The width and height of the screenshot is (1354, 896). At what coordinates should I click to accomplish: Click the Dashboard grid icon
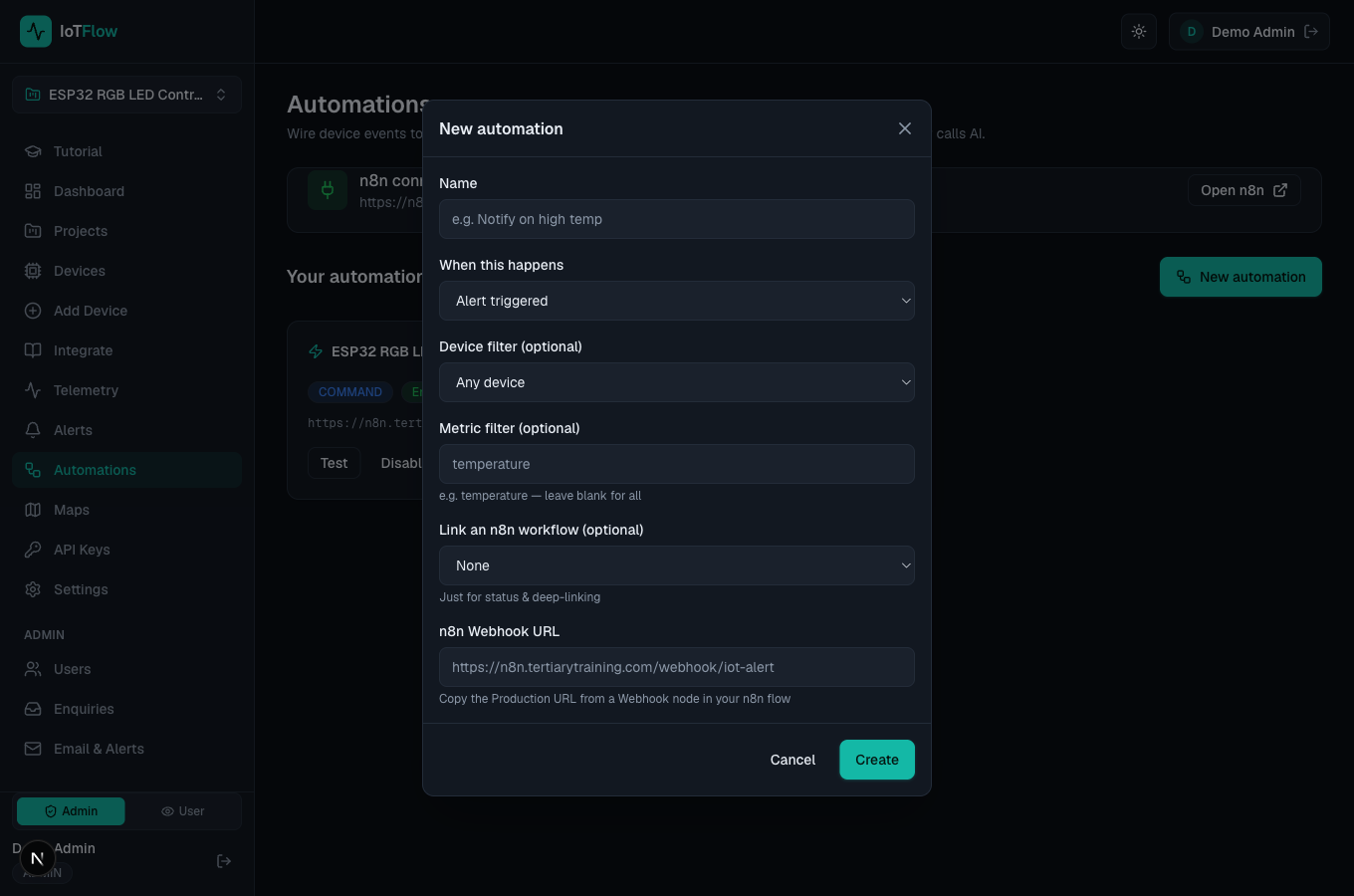coord(33,191)
